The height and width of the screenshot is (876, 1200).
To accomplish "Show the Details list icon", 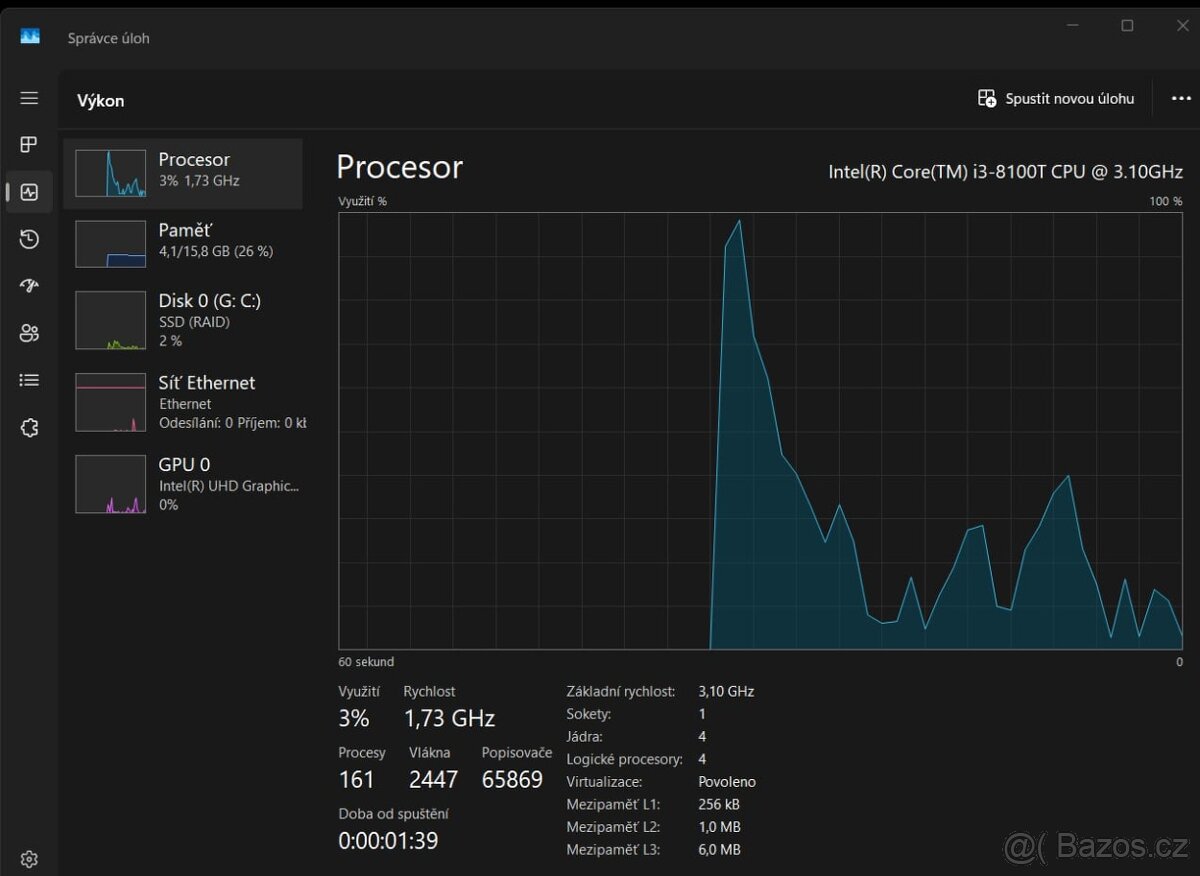I will tap(29, 380).
